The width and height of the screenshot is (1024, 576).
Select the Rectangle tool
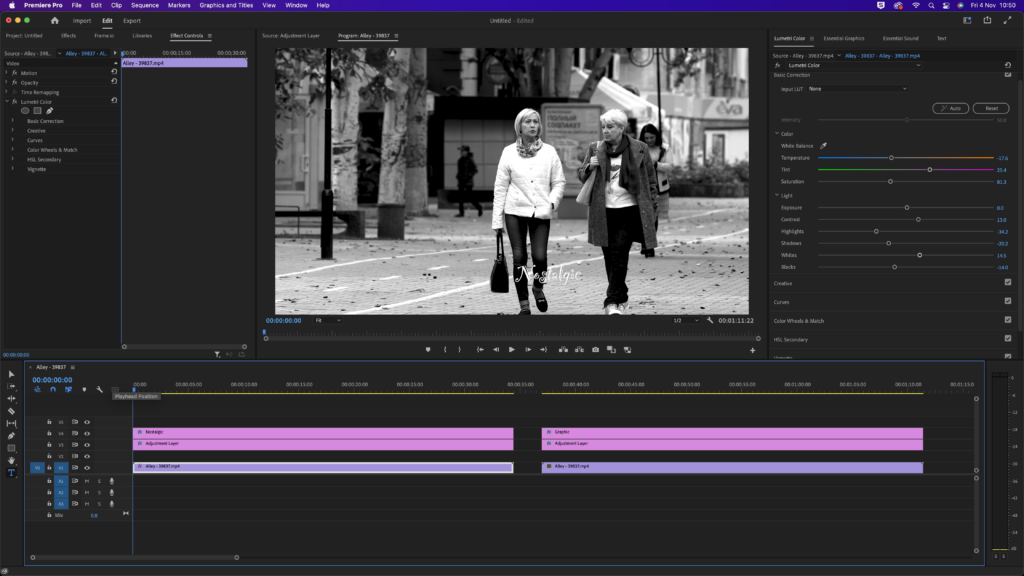(x=11, y=448)
